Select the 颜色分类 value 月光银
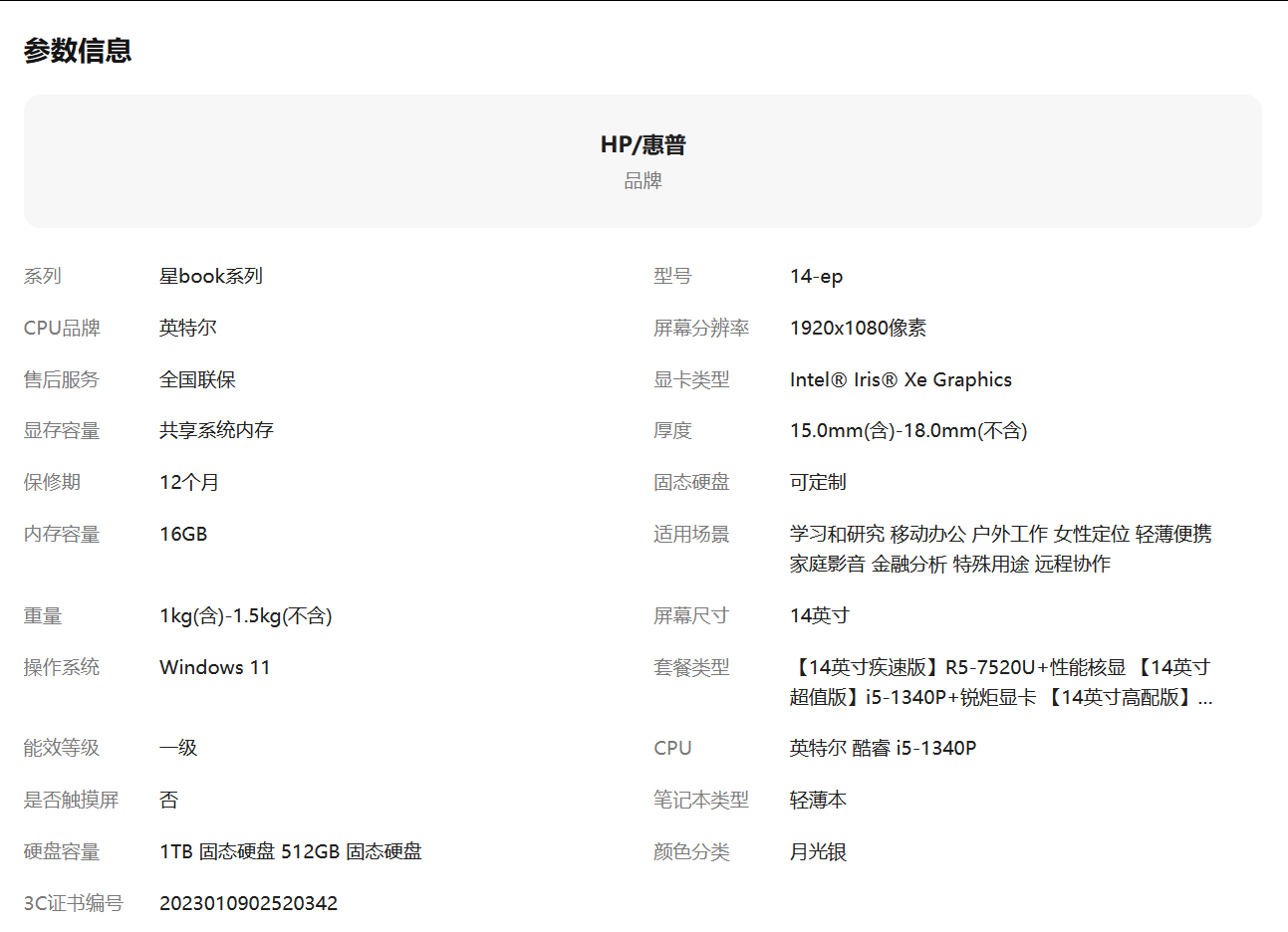The height and width of the screenshot is (932, 1288). [819, 851]
